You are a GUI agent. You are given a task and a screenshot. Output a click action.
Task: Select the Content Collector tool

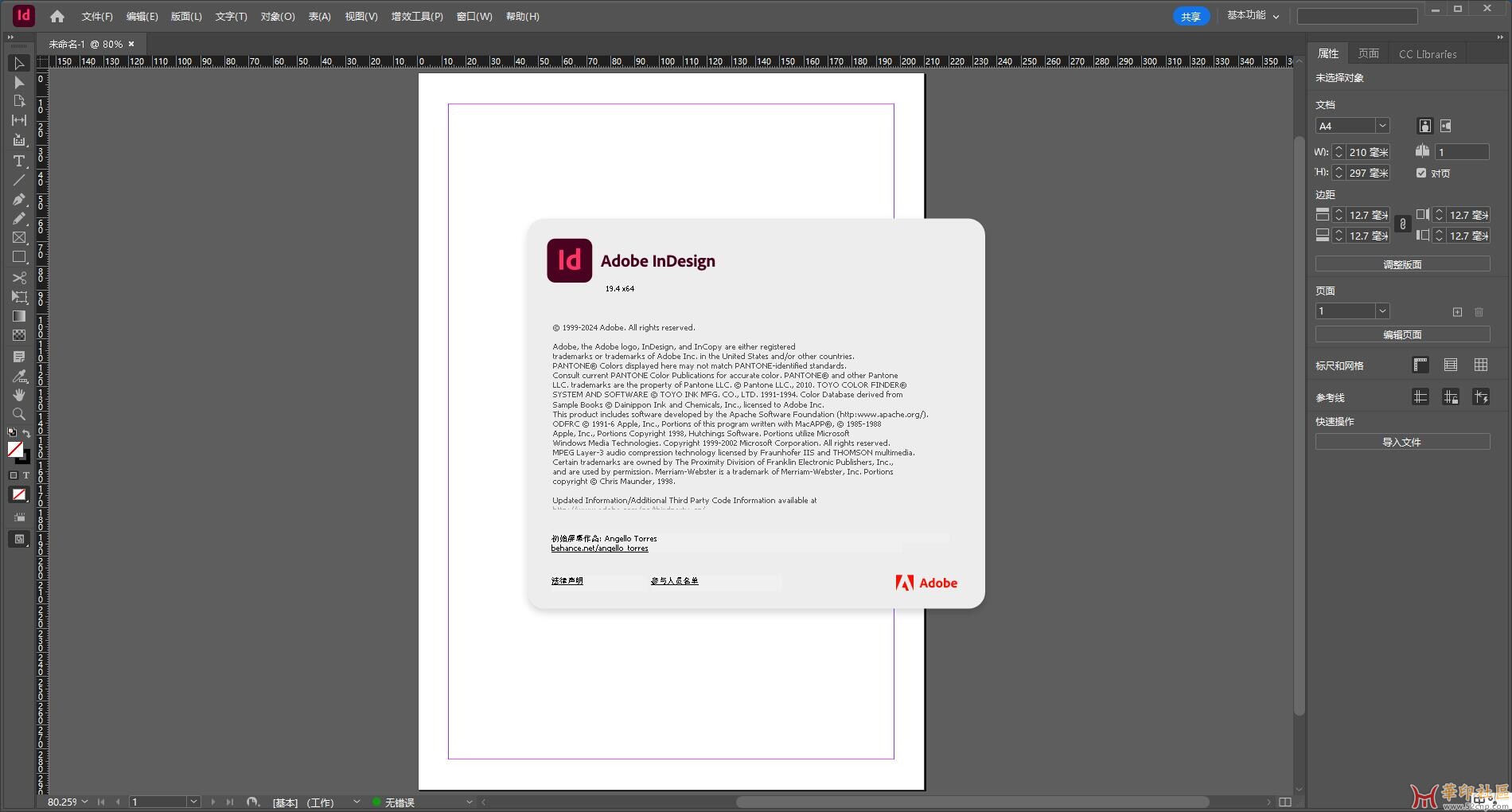click(x=19, y=140)
